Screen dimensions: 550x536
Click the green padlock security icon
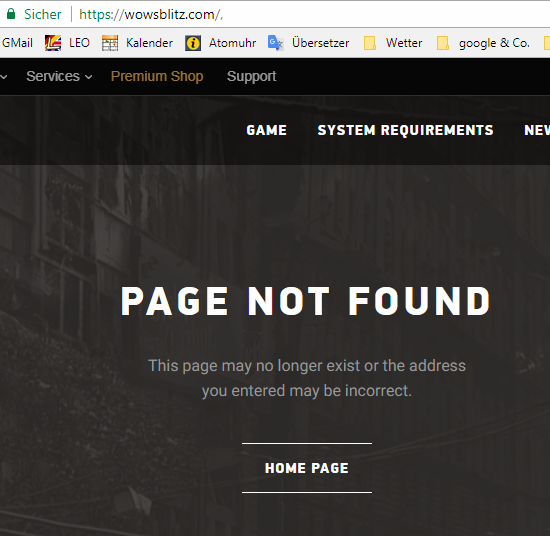[x=11, y=14]
